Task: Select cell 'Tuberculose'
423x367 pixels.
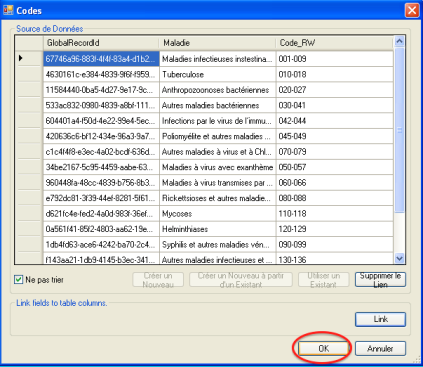Action: tap(218, 74)
